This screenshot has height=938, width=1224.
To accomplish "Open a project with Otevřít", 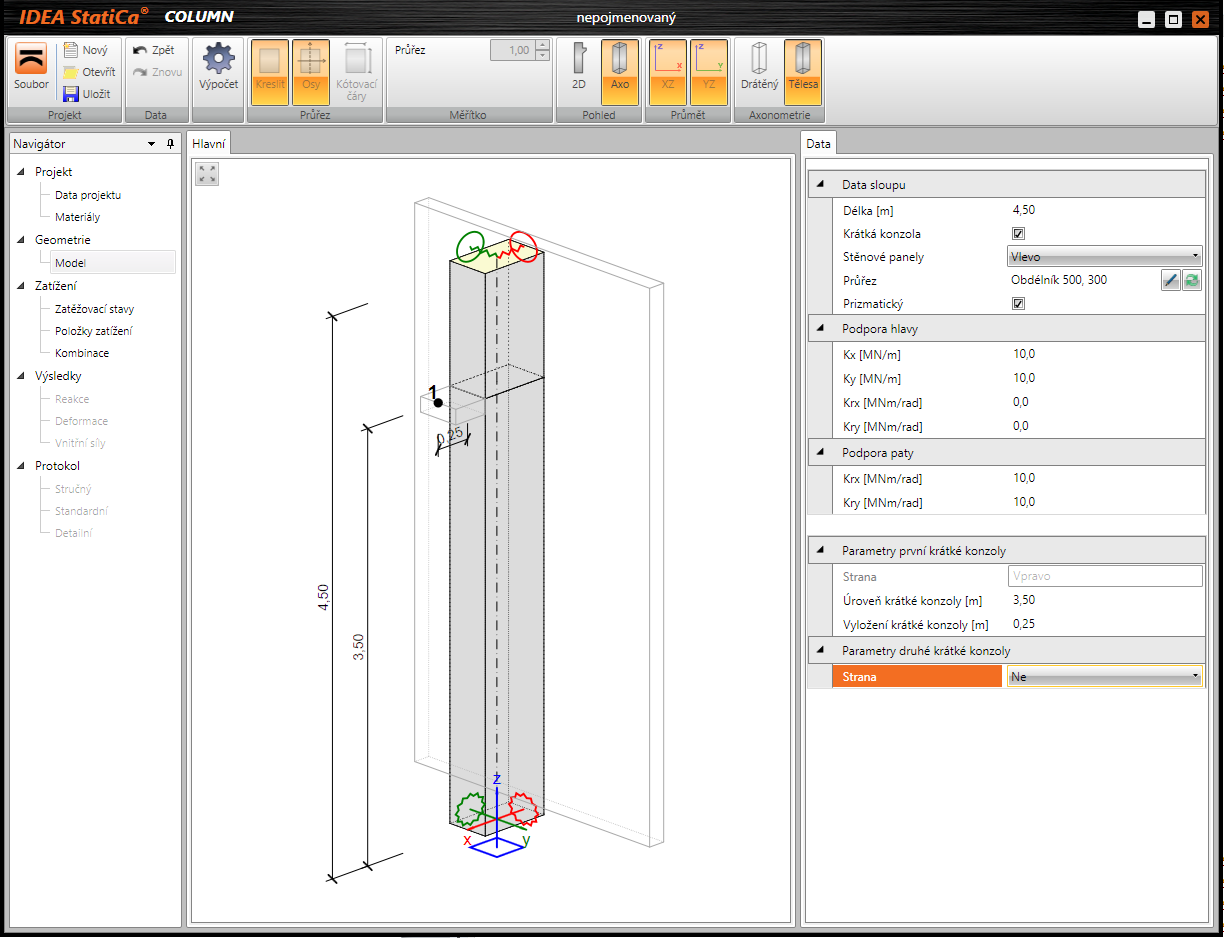I will pos(88,72).
